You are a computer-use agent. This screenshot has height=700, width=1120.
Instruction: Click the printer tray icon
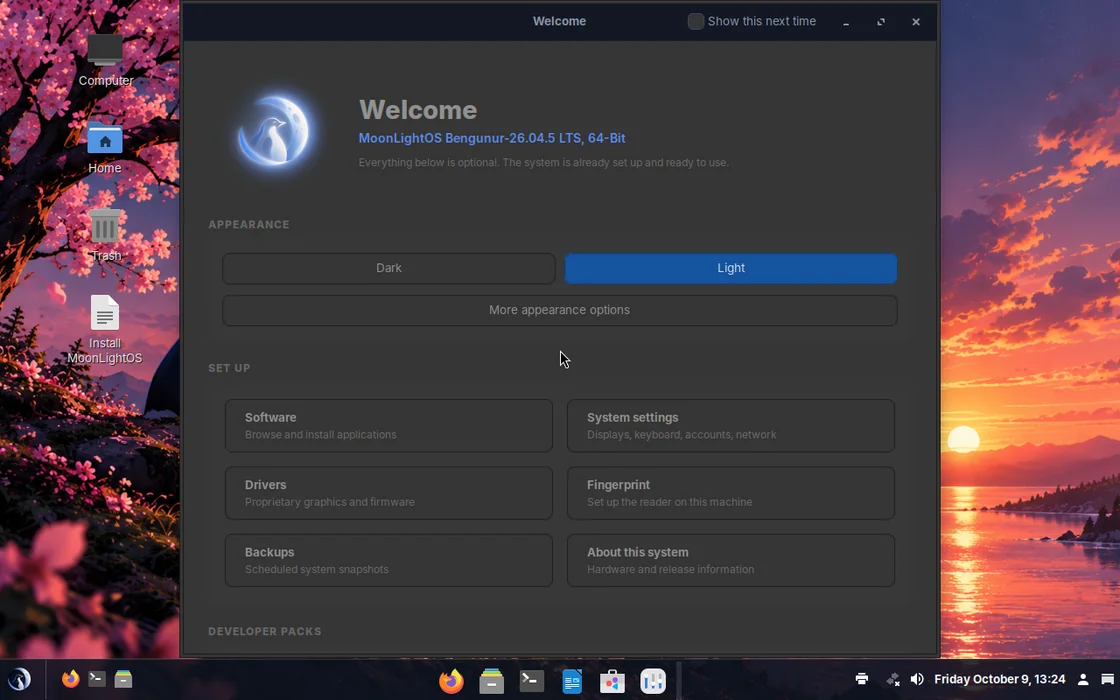click(x=861, y=679)
